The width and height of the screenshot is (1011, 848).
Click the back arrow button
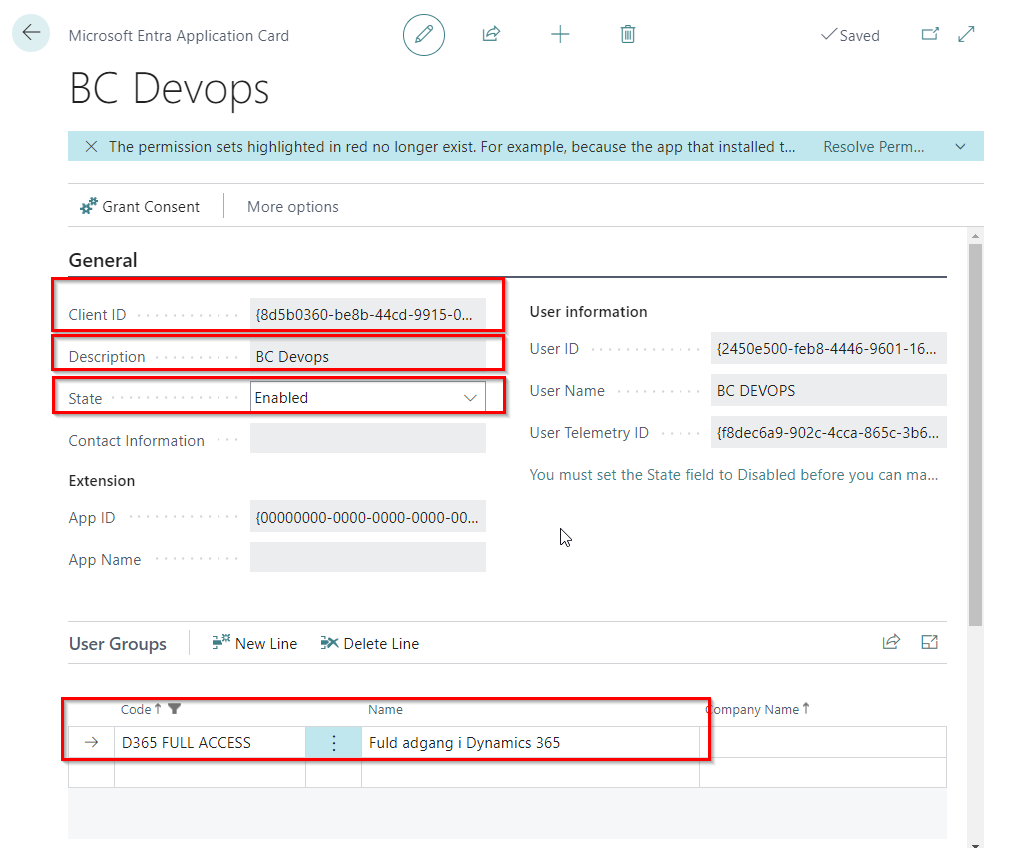(x=31, y=33)
